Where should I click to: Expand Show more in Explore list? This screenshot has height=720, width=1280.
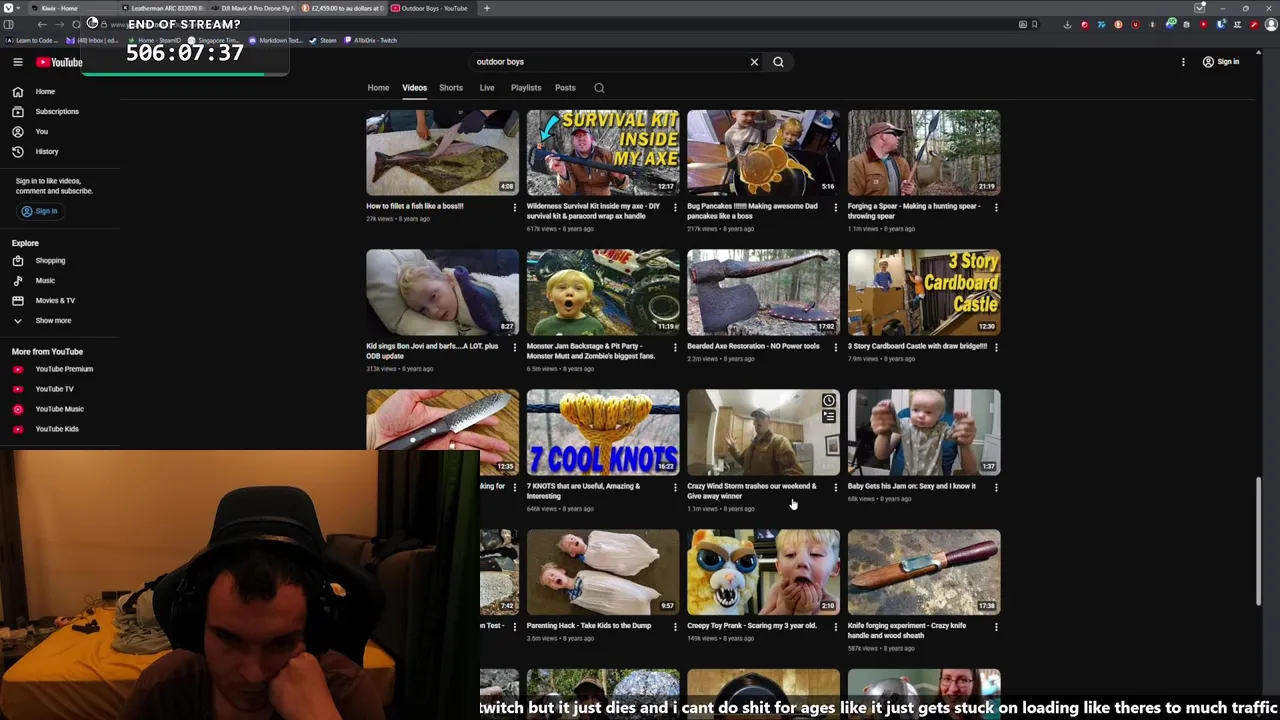(x=53, y=321)
